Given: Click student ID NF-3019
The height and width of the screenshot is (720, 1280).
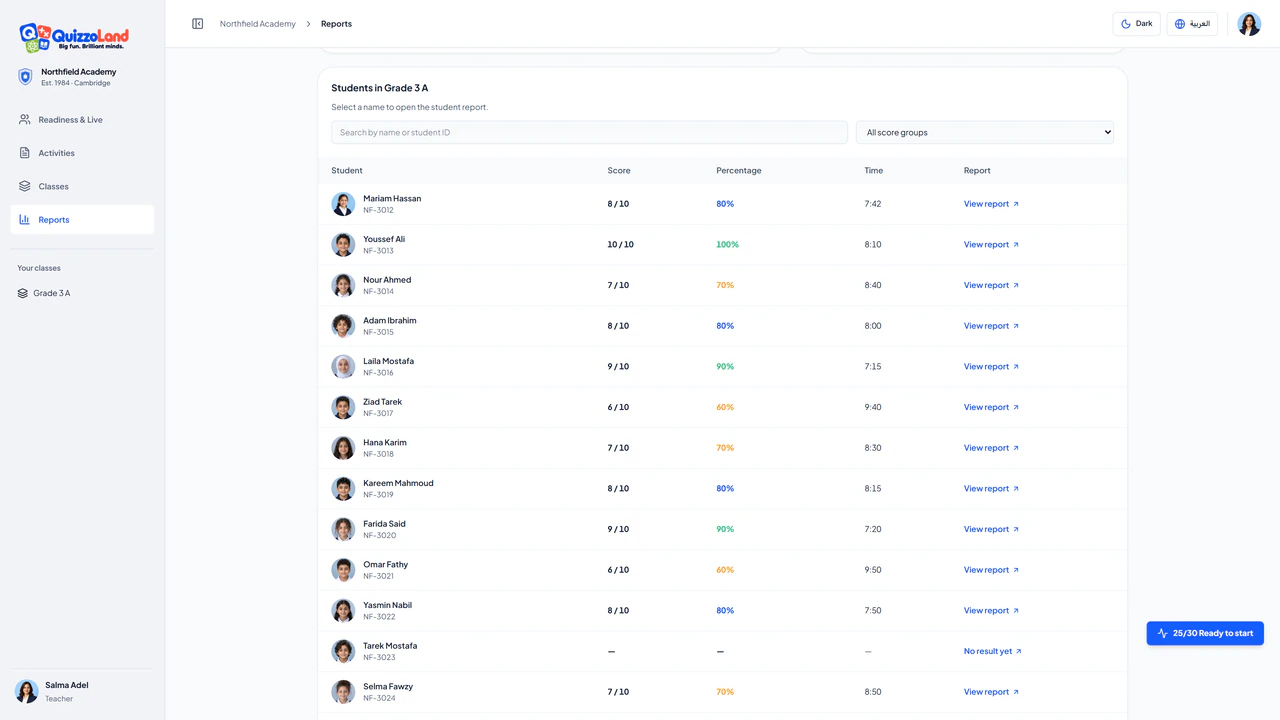Looking at the screenshot, I should coord(378,495).
